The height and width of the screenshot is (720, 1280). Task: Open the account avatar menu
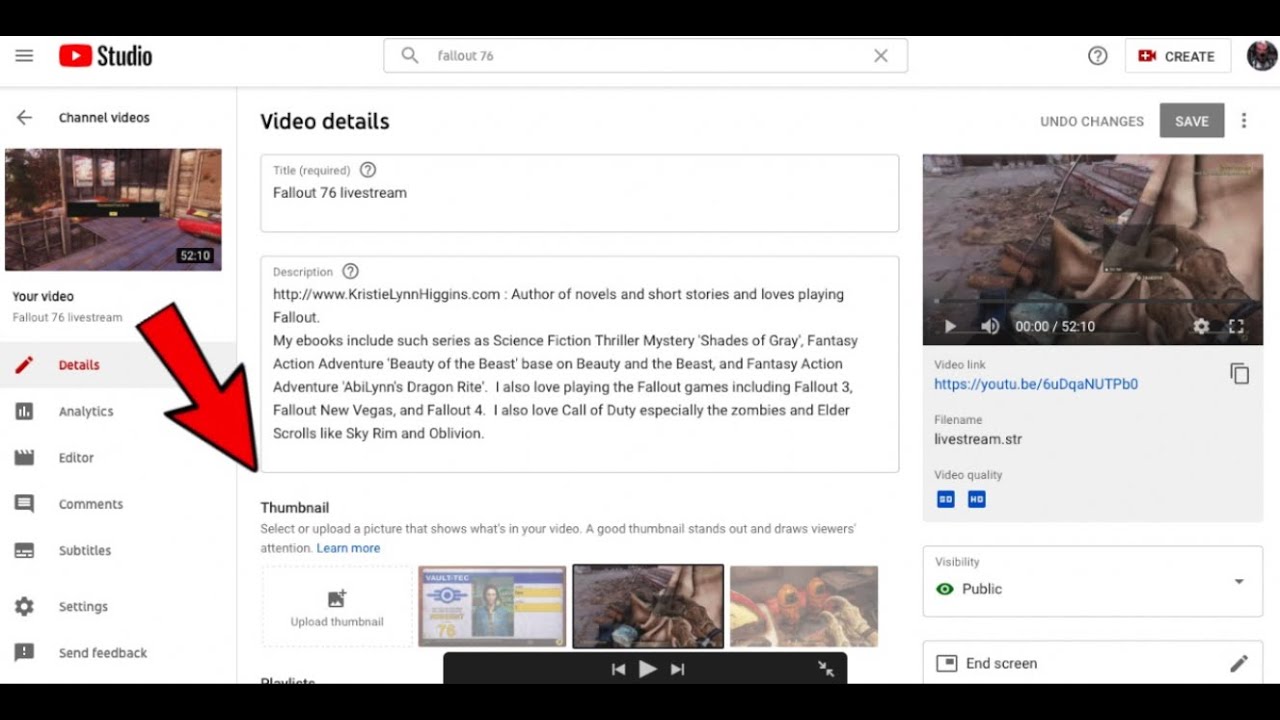click(1262, 56)
